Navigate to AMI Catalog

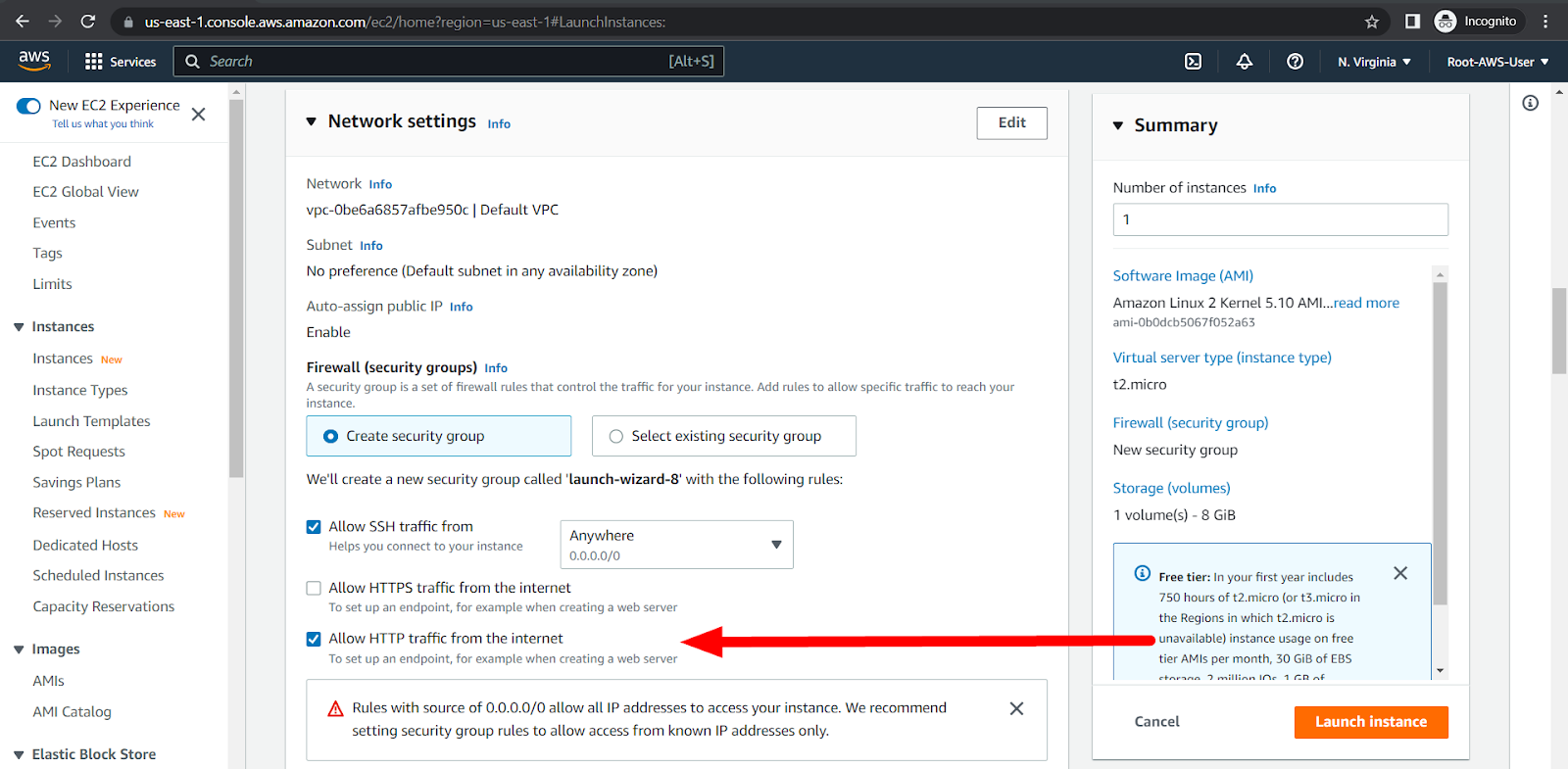72,712
